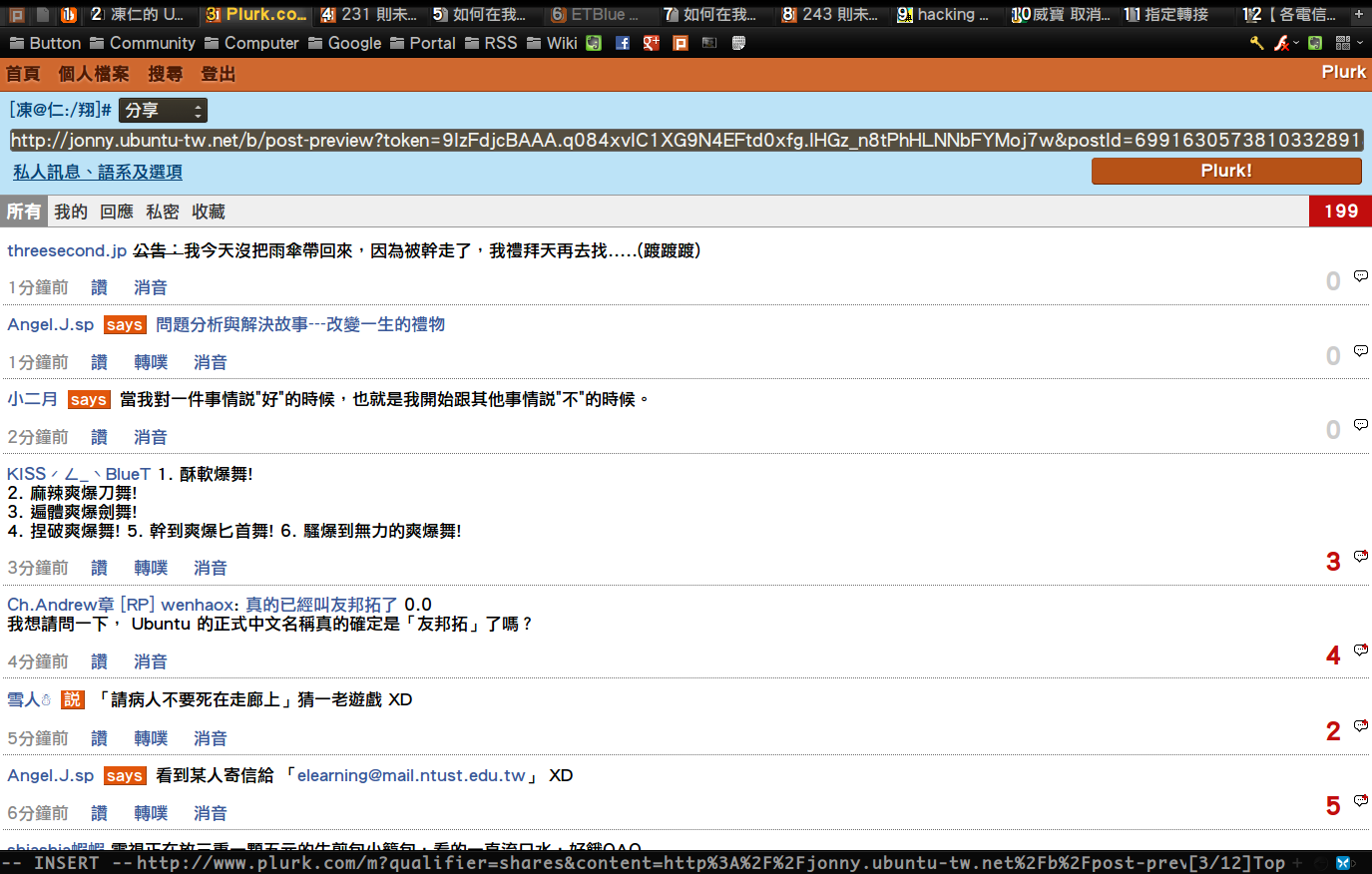Open response bubble for 小二月 plurk
1372x874 pixels.
coord(1361,425)
